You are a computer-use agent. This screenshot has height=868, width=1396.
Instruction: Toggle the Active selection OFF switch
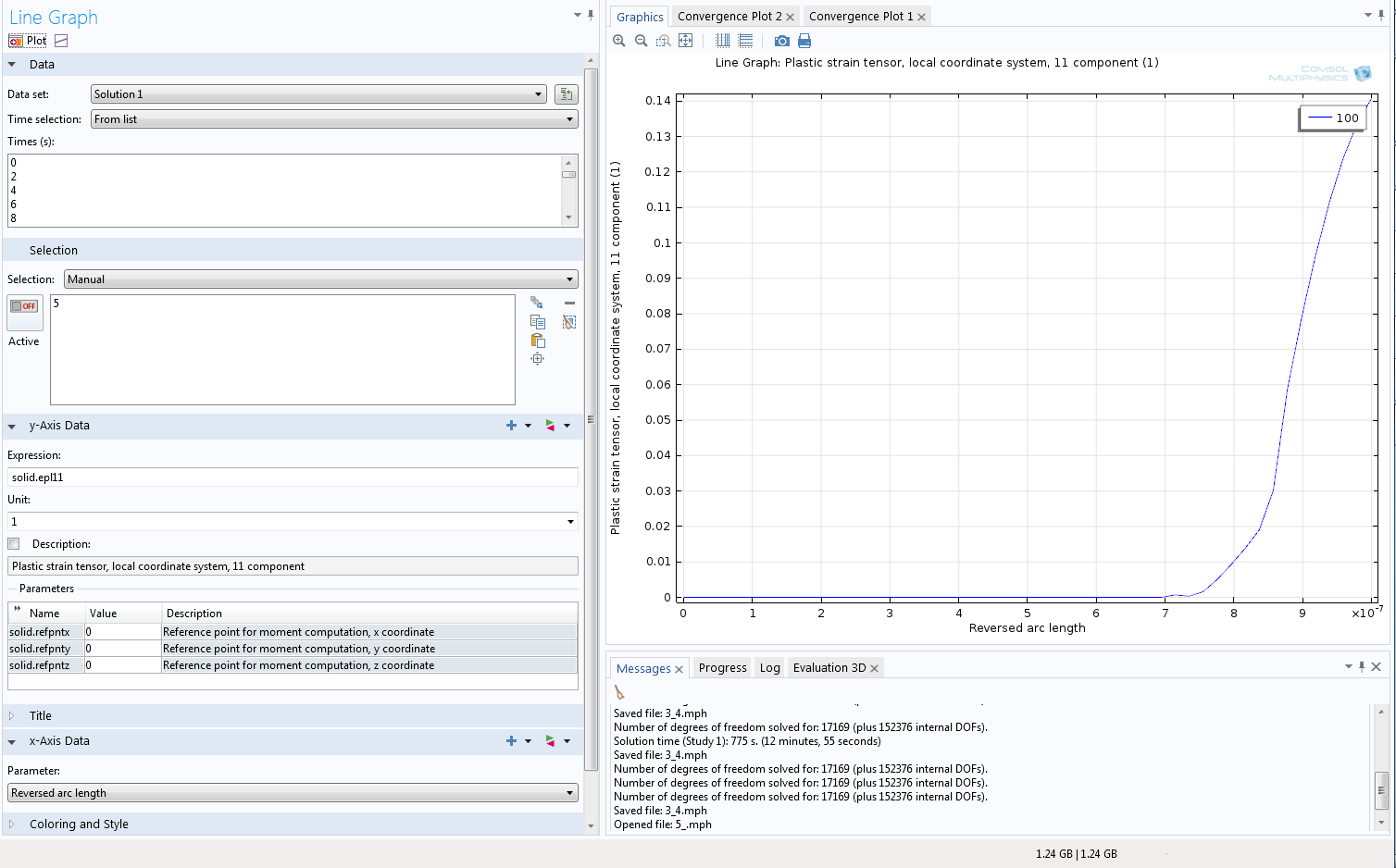[25, 306]
